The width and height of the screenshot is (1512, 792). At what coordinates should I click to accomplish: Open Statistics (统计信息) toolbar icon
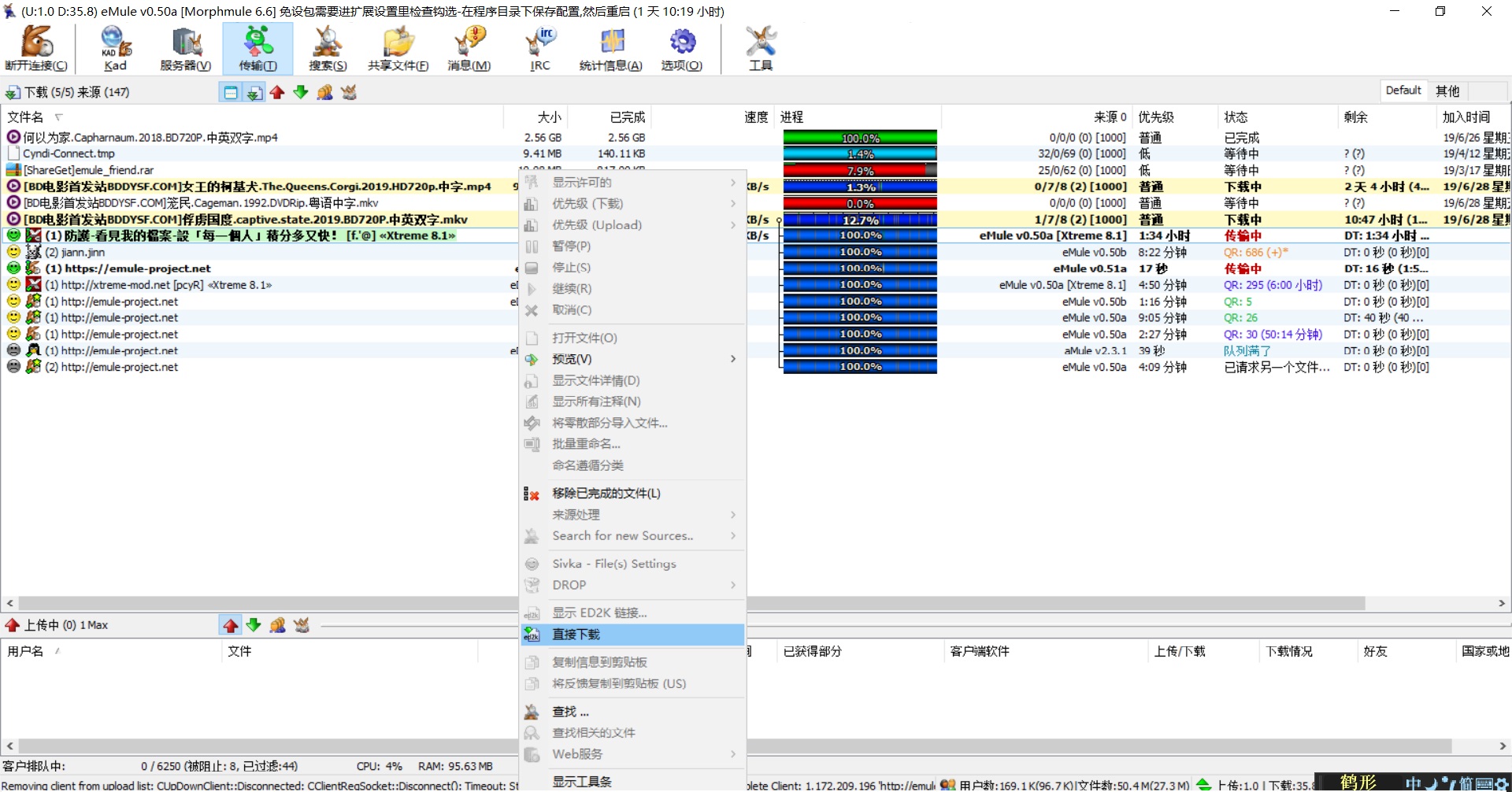[611, 49]
